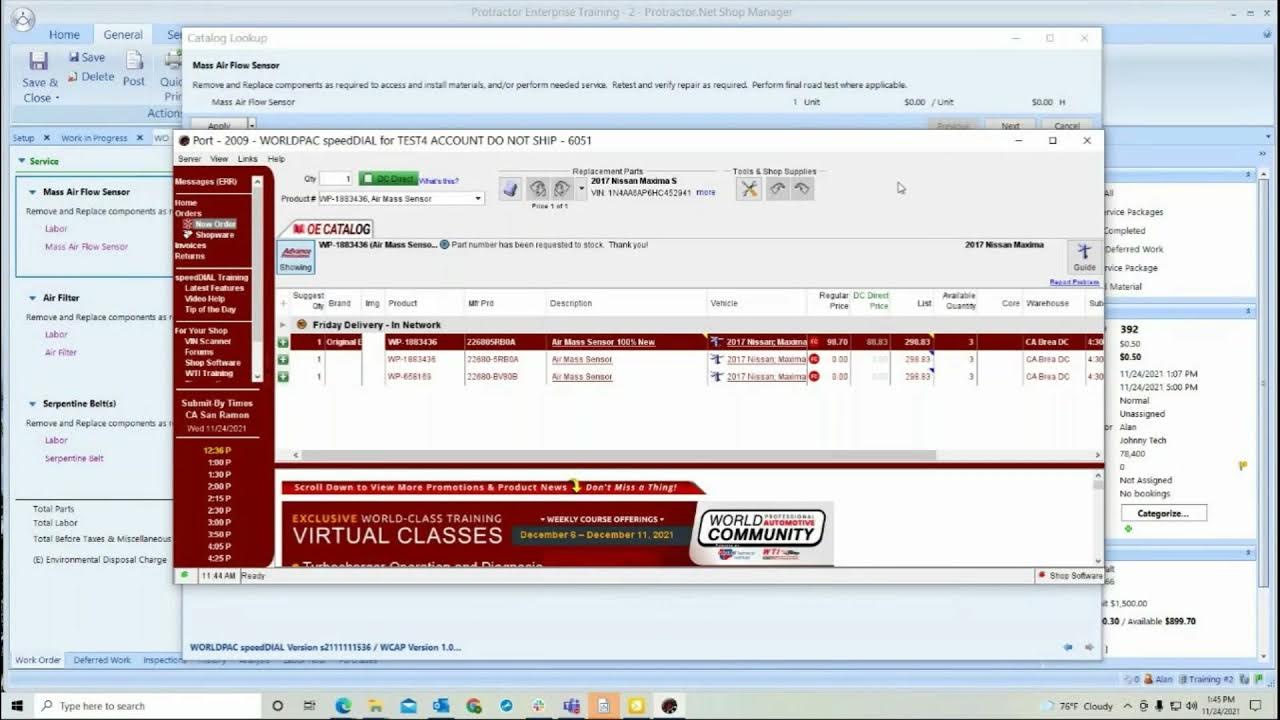Click the Report Problem link
The width and height of the screenshot is (1280, 720).
pyautogui.click(x=1074, y=282)
